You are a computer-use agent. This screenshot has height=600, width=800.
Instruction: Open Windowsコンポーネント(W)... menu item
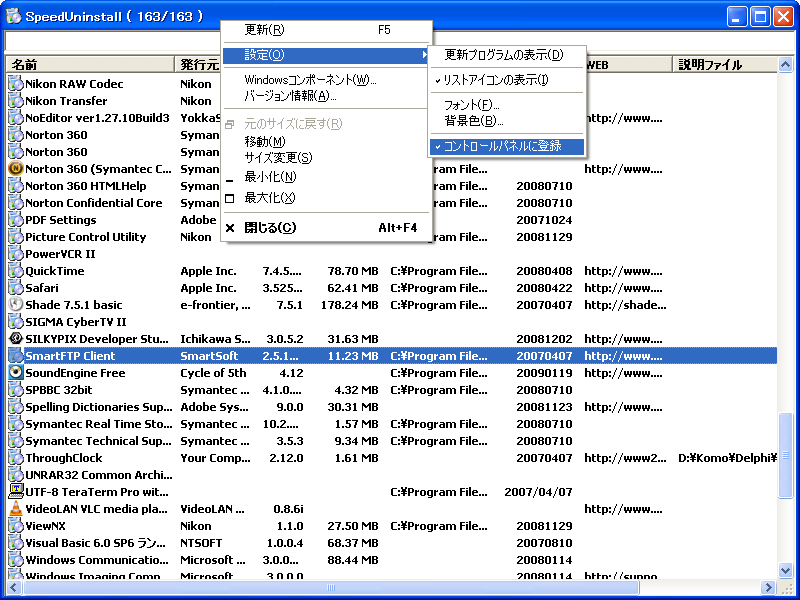[327, 80]
